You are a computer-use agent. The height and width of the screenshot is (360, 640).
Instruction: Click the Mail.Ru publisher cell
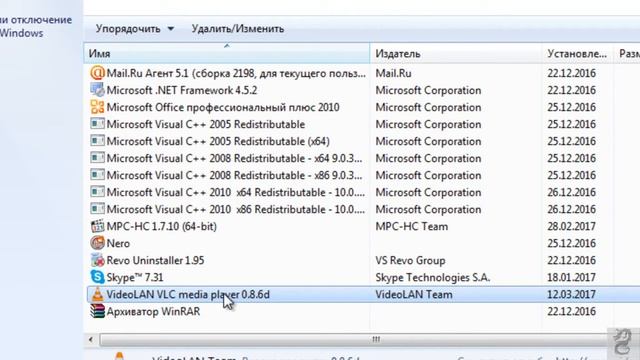[x=393, y=73]
